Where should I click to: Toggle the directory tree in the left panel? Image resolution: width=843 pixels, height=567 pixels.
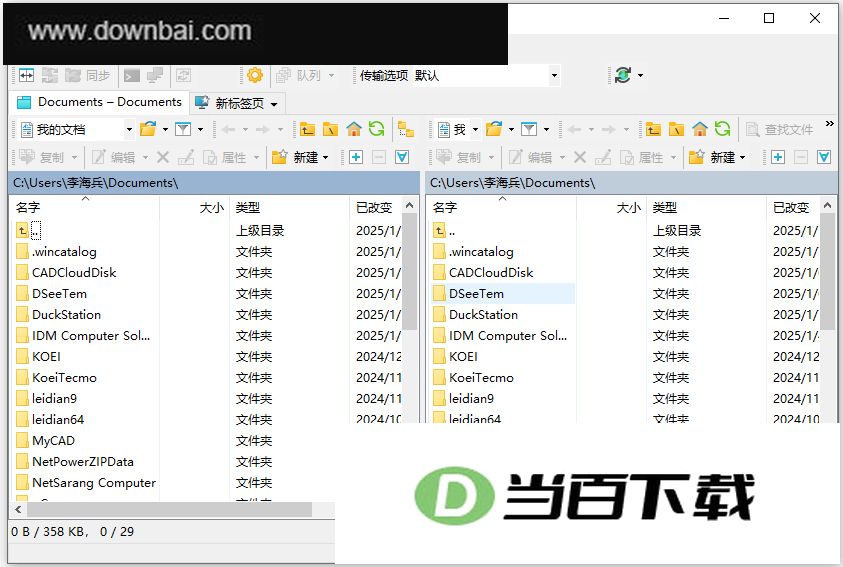406,129
